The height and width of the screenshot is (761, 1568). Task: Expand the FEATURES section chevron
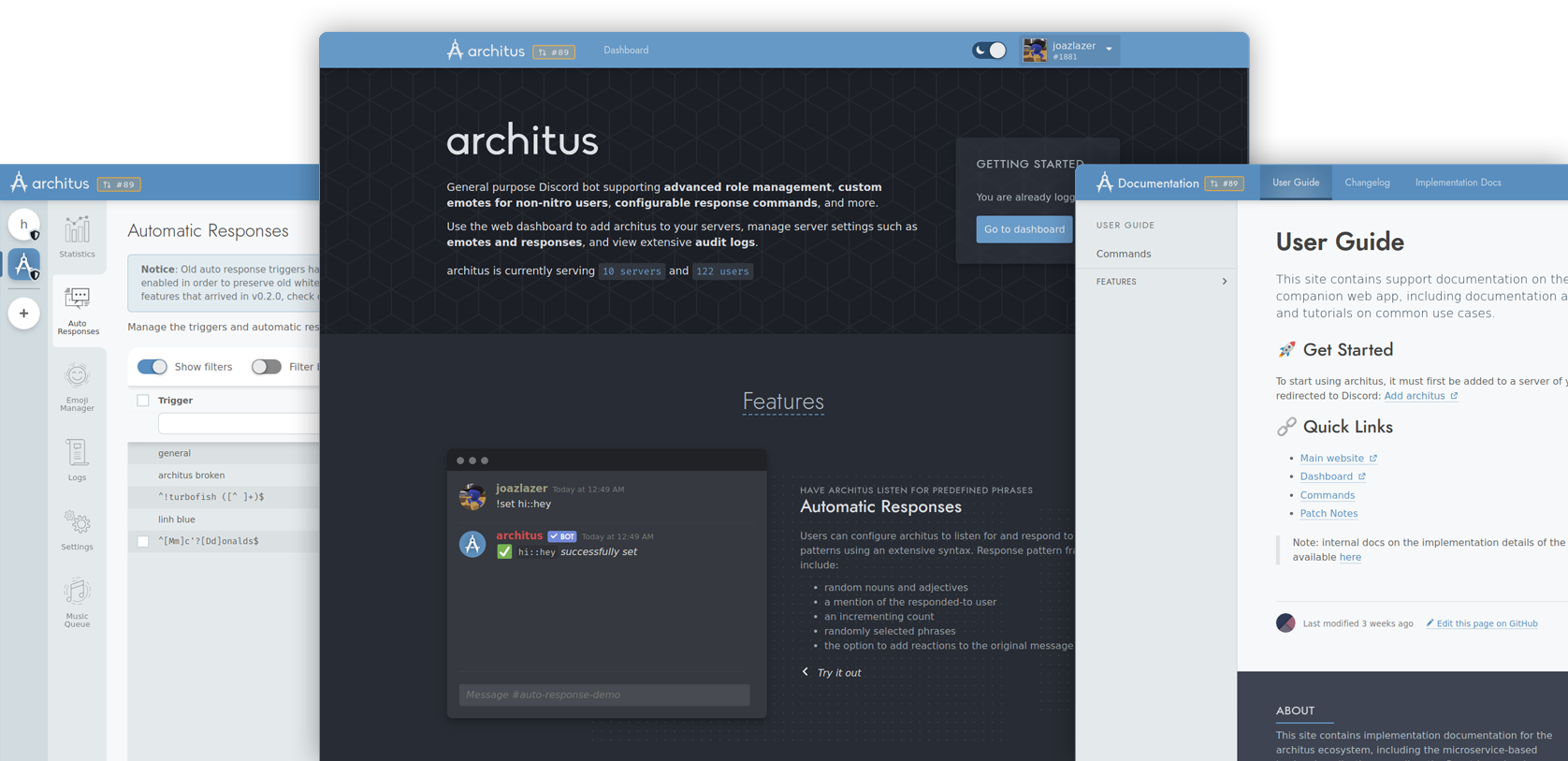(1225, 282)
